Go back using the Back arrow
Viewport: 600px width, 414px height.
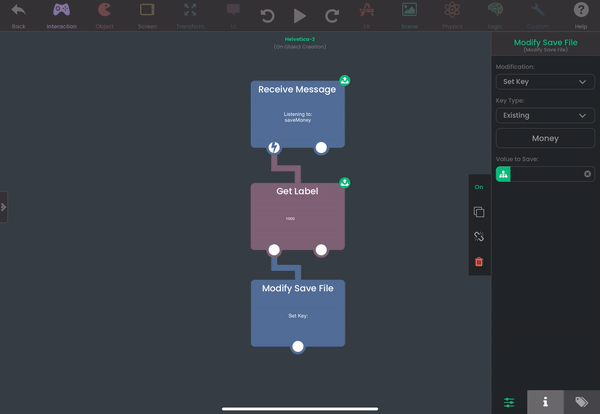pos(18,15)
